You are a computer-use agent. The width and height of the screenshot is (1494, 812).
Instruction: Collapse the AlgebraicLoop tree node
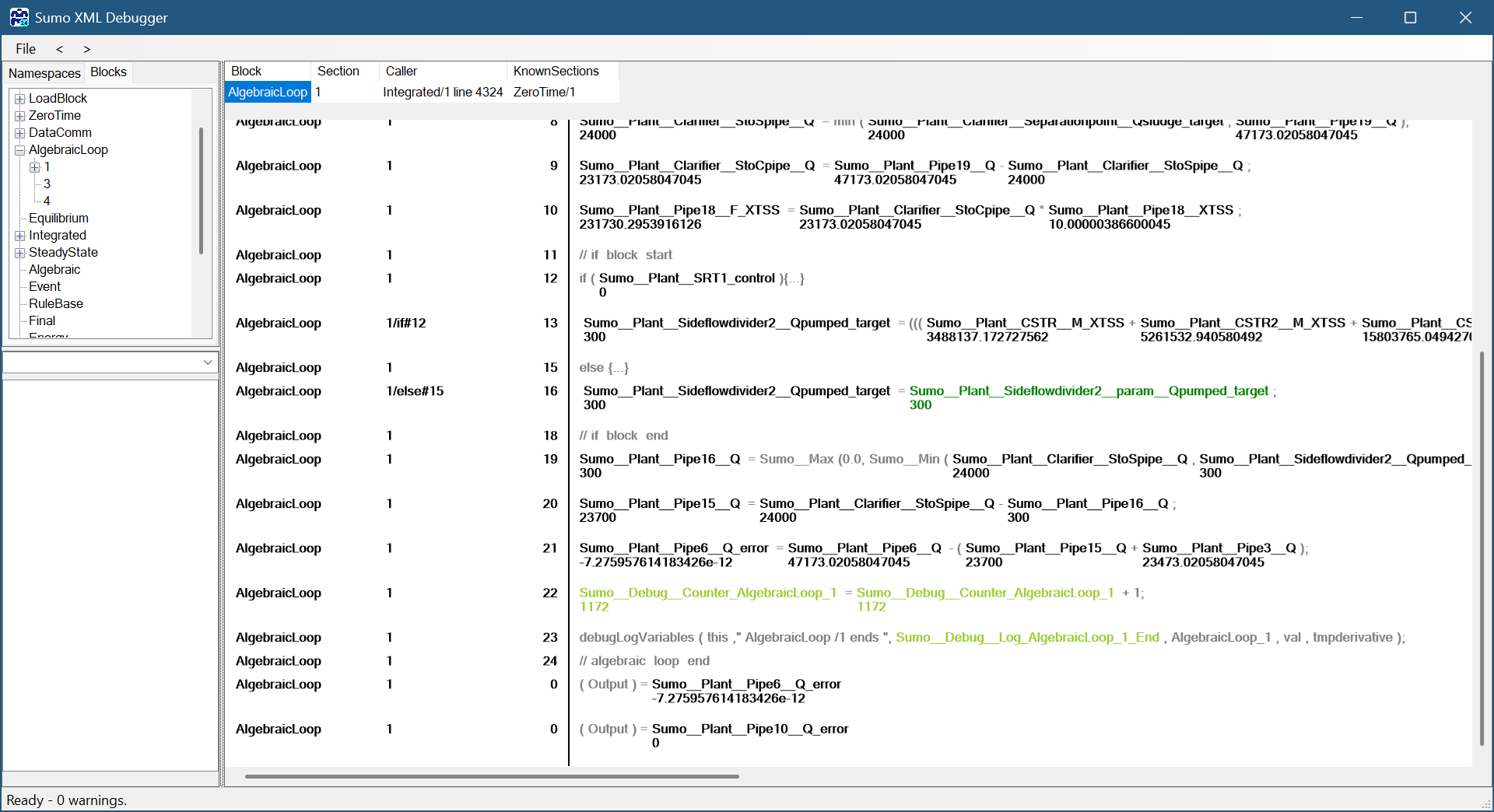tap(20, 150)
